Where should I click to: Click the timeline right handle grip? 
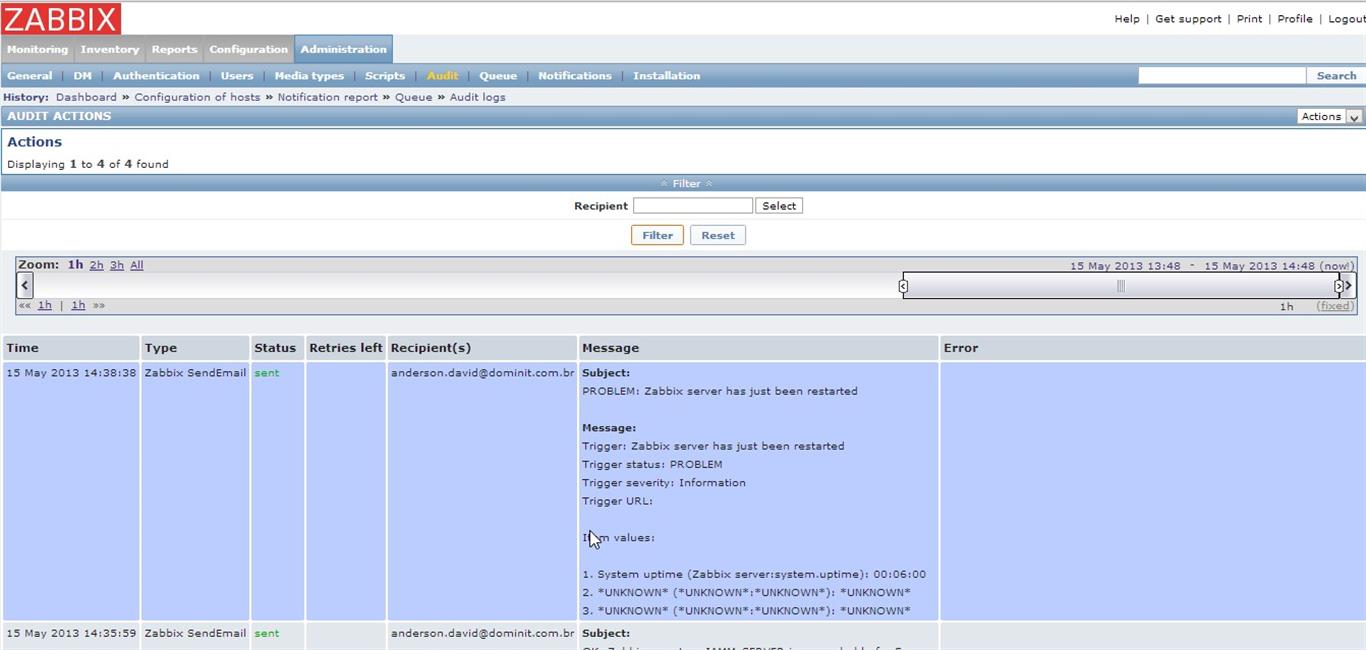click(1338, 286)
